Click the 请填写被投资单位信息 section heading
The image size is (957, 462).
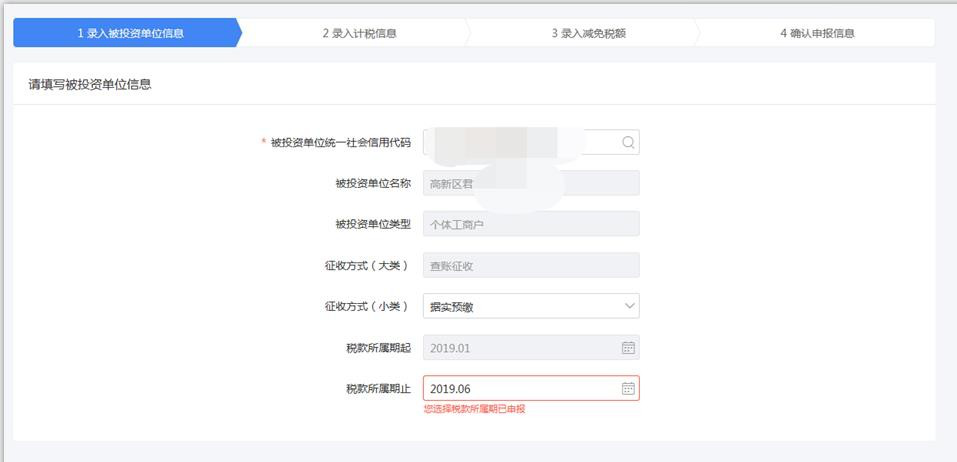tap(90, 85)
